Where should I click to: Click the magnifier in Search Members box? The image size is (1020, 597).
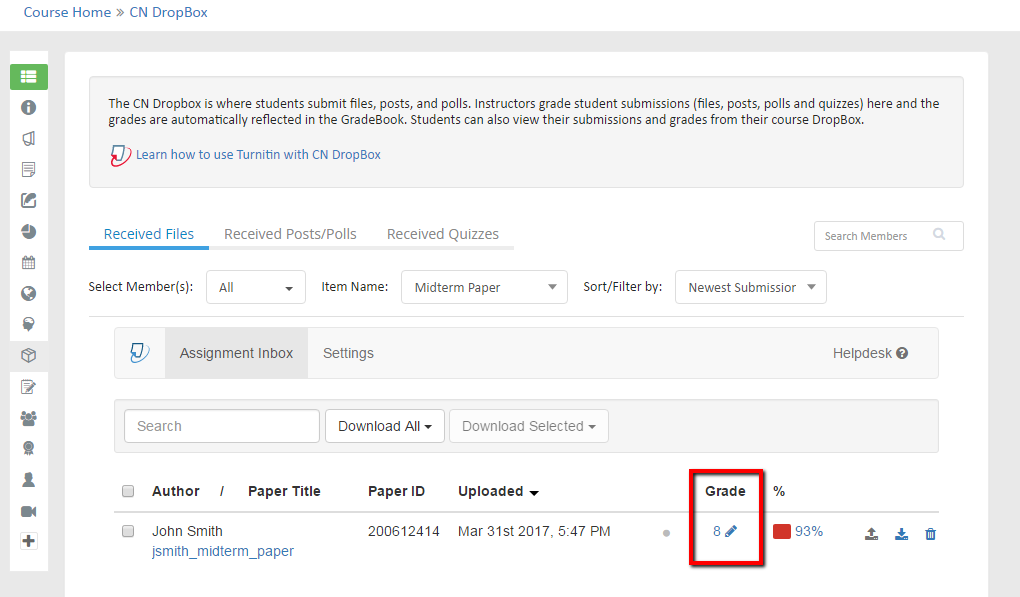(939, 234)
